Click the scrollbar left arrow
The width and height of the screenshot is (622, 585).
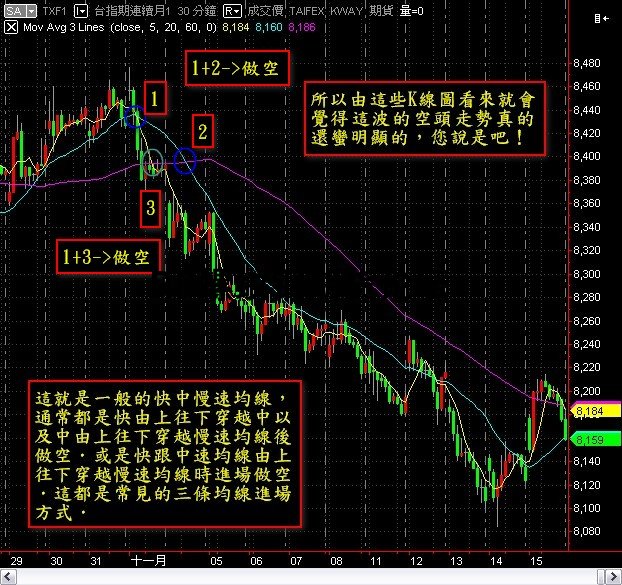coord(6,577)
